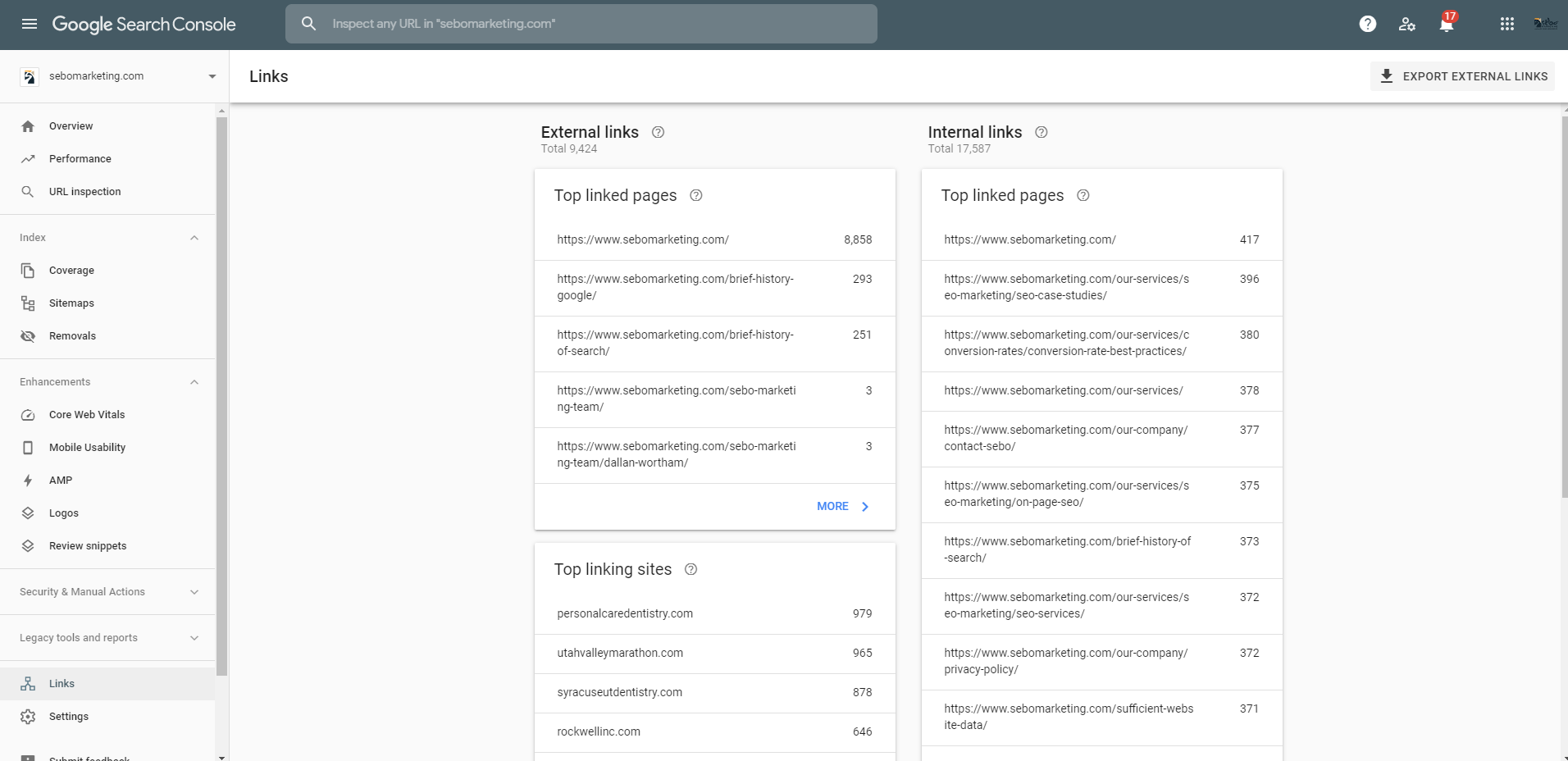Screen dimensions: 1568x761
Task: Open the Google apps grid
Action: 1506,24
